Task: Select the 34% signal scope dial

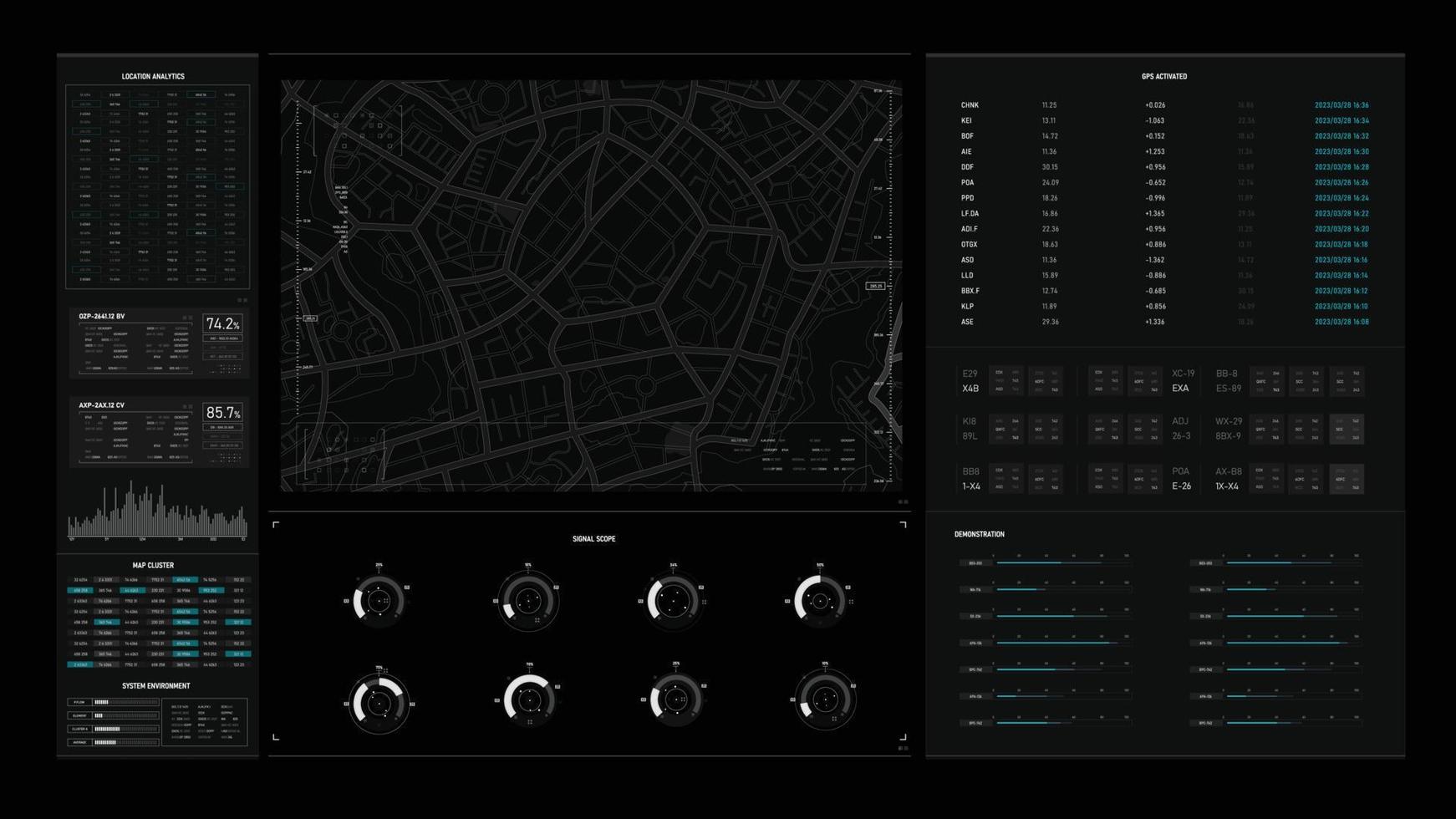Action: pos(673,600)
